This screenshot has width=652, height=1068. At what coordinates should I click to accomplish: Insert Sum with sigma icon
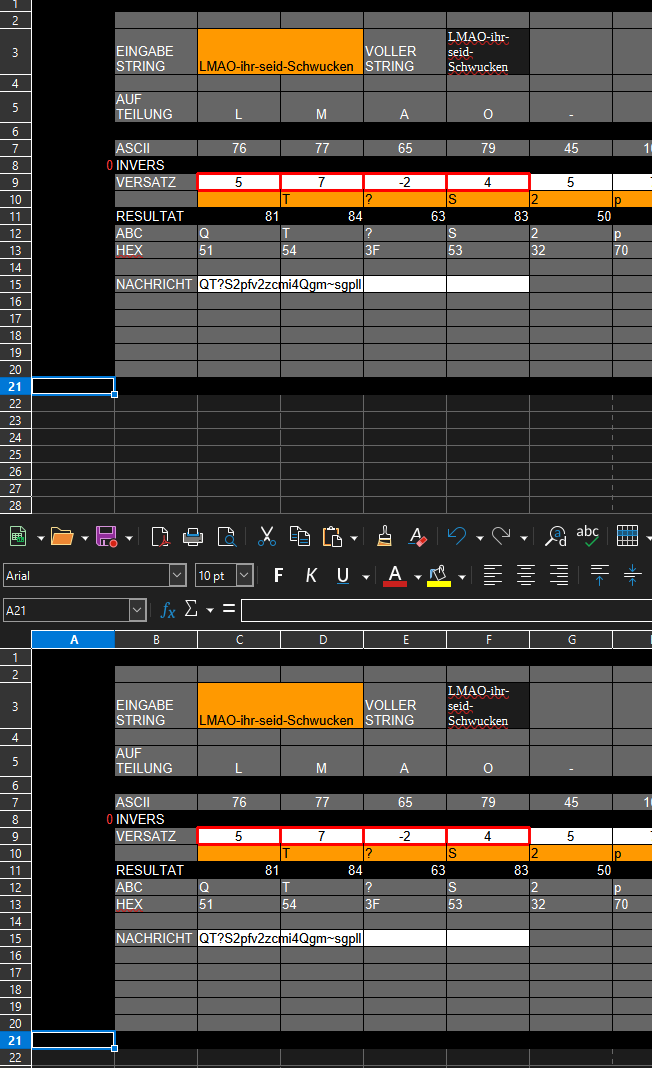coord(191,608)
